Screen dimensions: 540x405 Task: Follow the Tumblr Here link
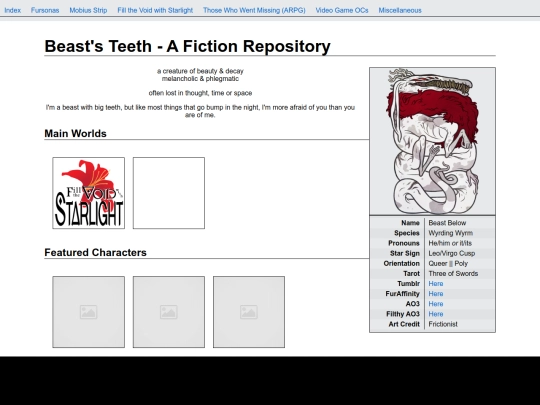coord(436,283)
